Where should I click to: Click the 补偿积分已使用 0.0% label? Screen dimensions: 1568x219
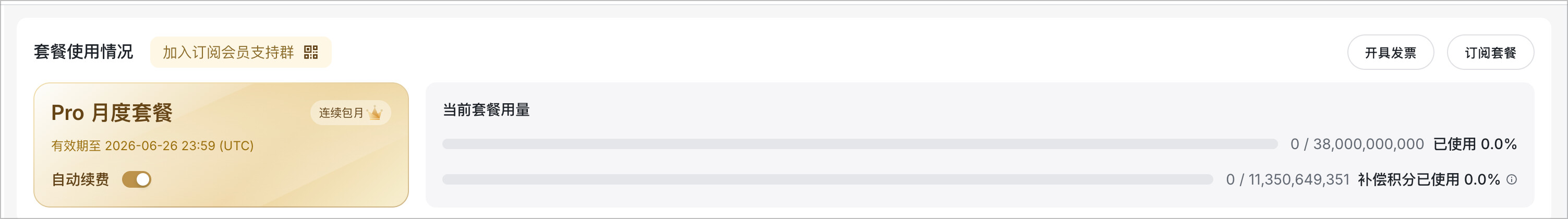coord(1429,179)
